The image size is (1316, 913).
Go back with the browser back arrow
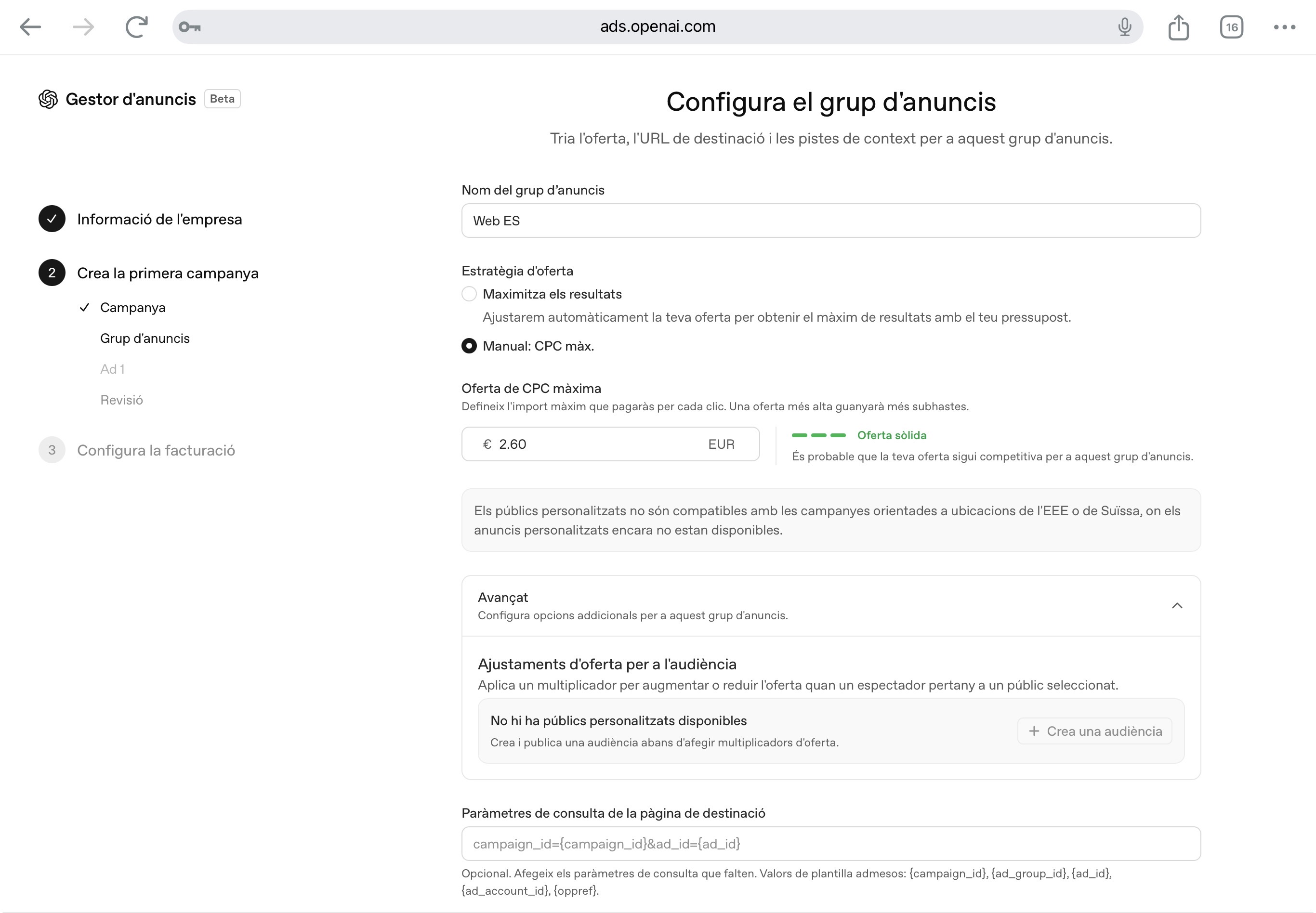pyautogui.click(x=30, y=27)
